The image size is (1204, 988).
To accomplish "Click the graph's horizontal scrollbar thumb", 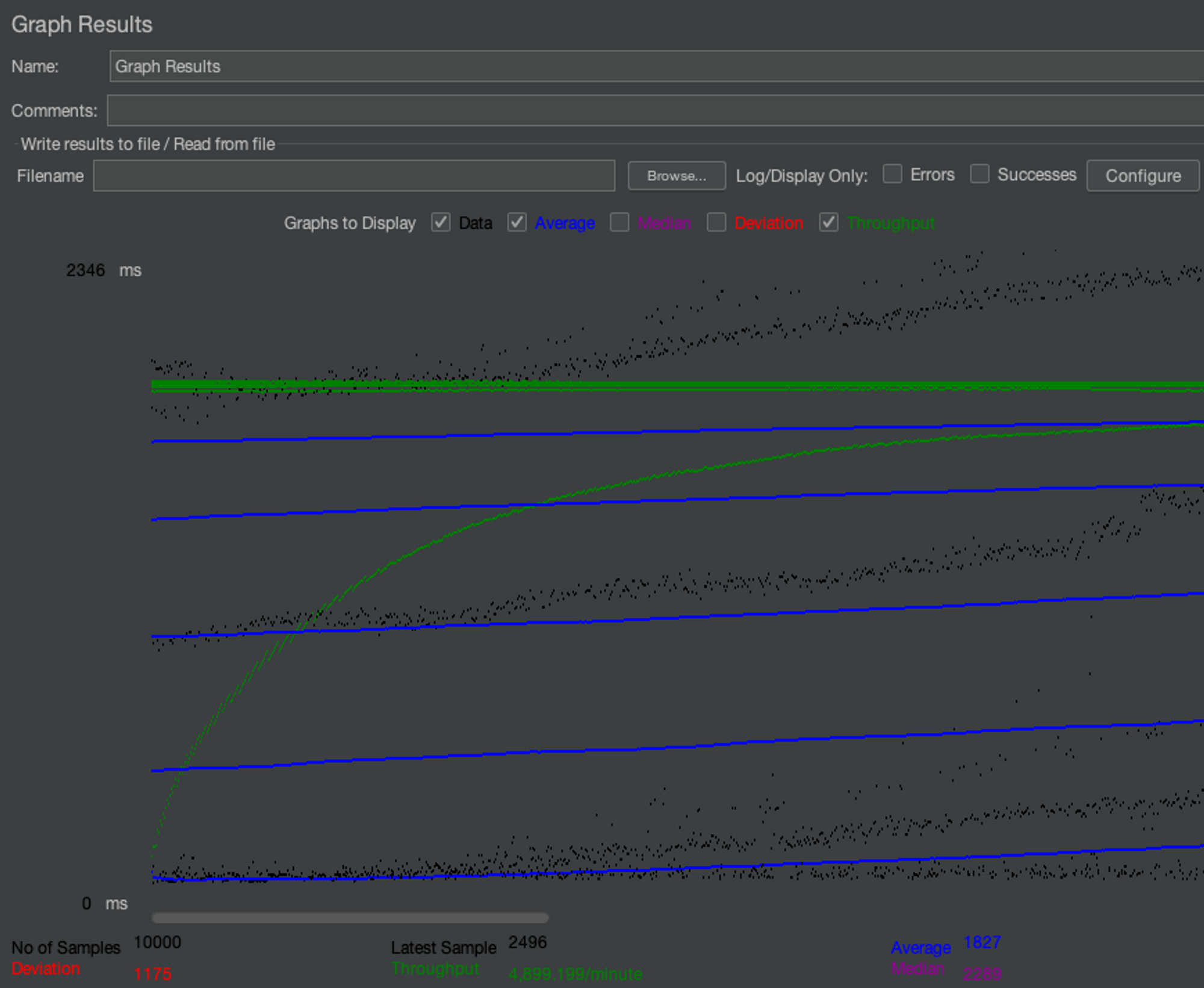I will point(350,918).
